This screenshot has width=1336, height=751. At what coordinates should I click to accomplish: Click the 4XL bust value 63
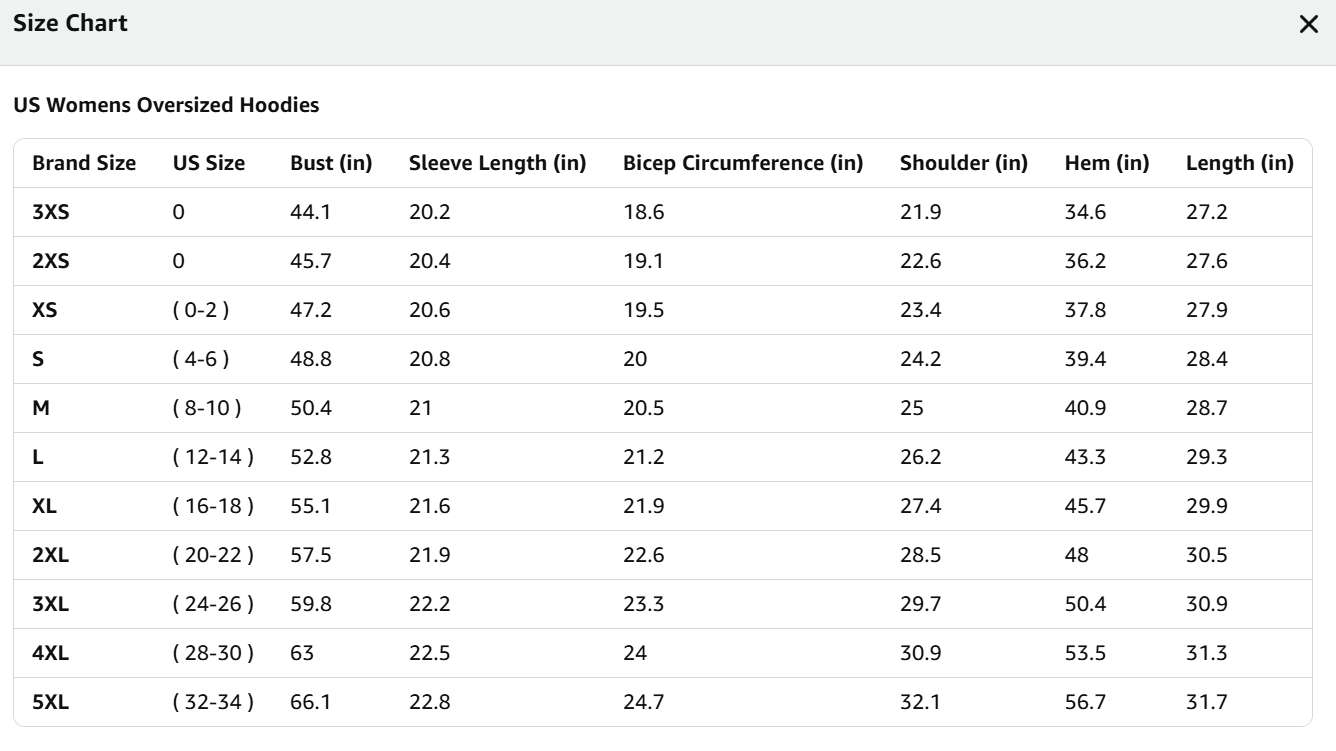click(302, 653)
